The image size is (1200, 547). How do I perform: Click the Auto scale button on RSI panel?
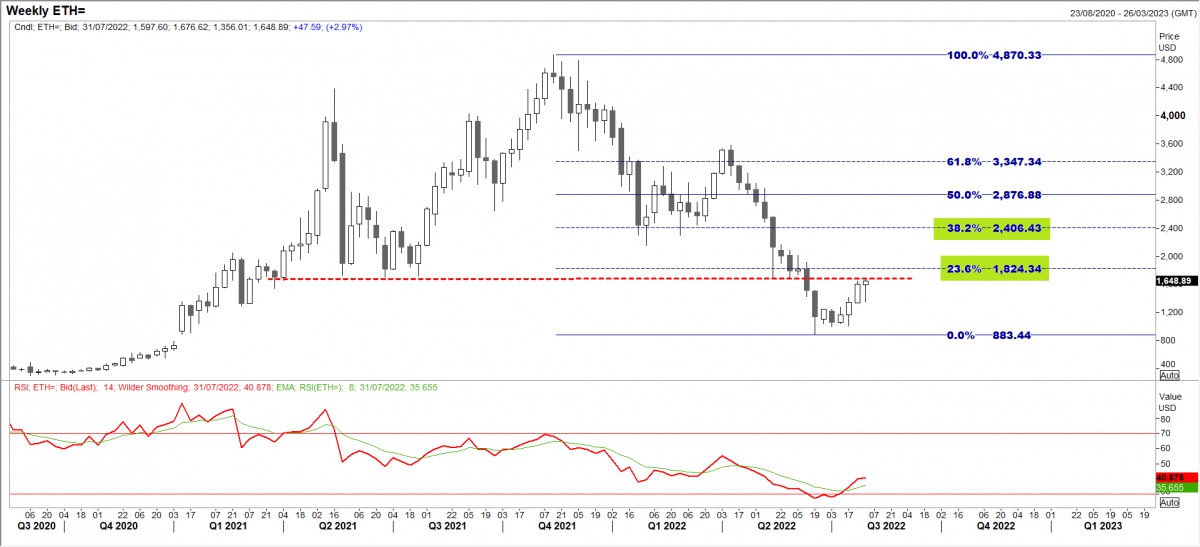click(1168, 502)
